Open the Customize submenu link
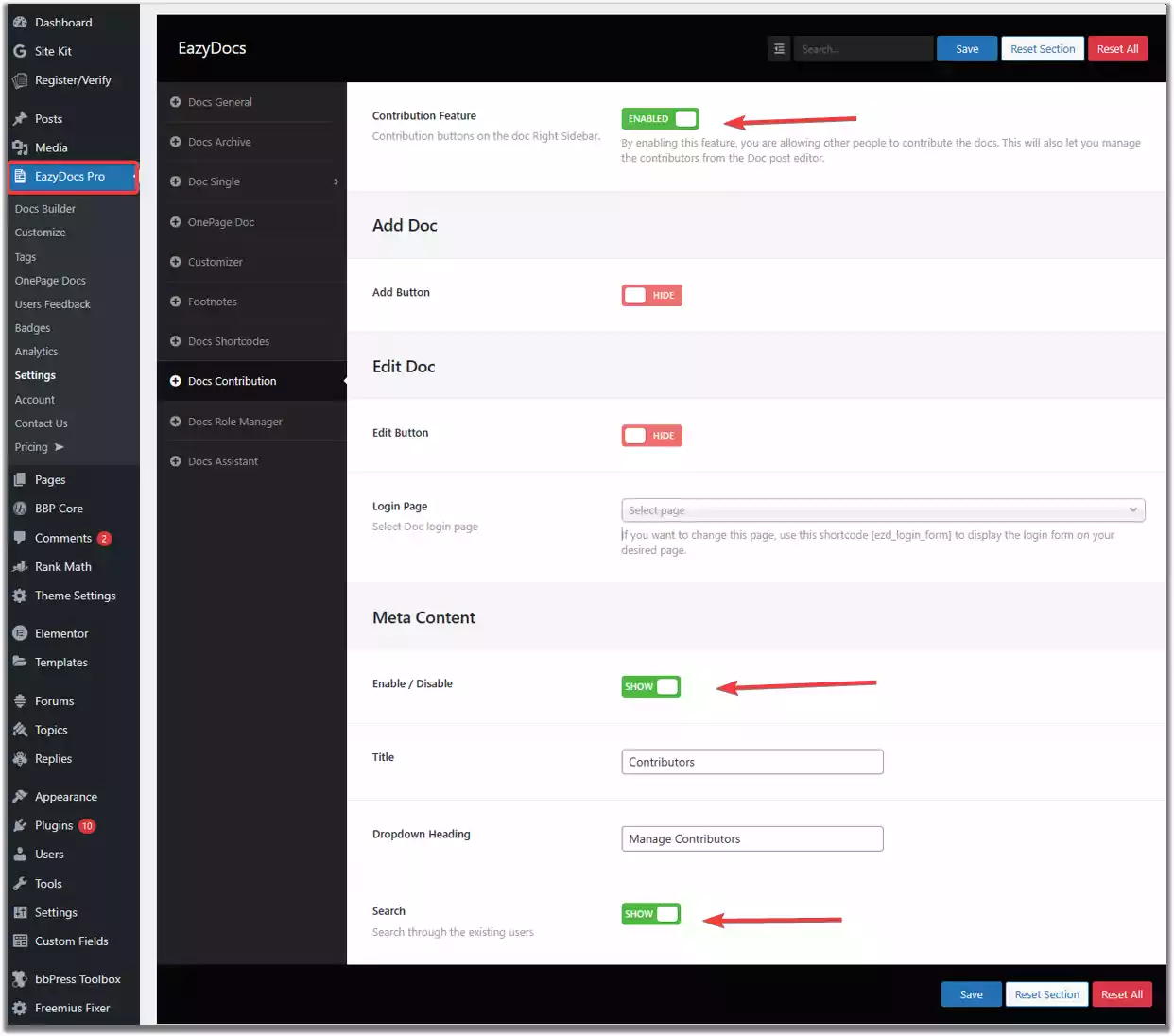Viewport: 1174px width, 1036px height. 41,233
